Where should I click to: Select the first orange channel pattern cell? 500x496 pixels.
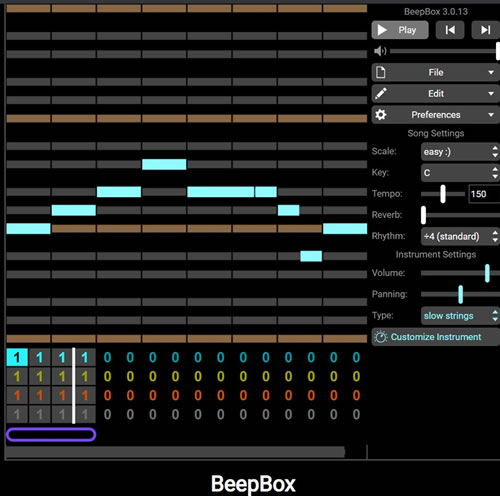click(x=17, y=396)
